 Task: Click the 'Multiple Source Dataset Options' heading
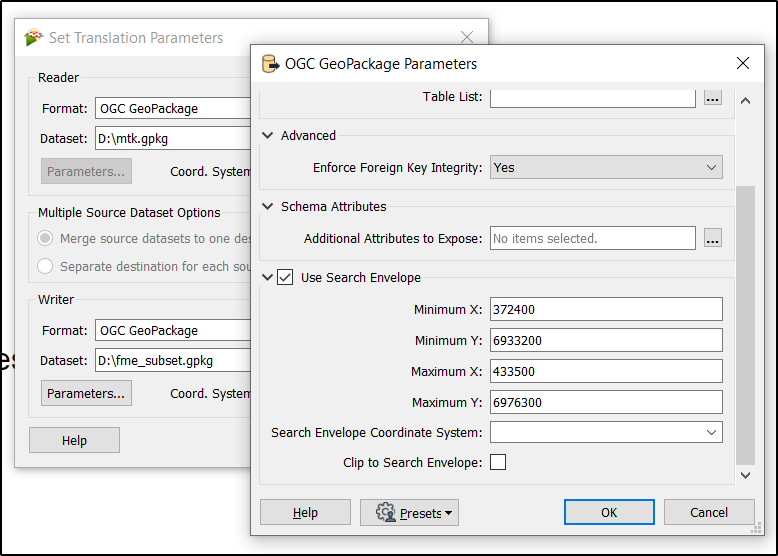tap(129, 212)
